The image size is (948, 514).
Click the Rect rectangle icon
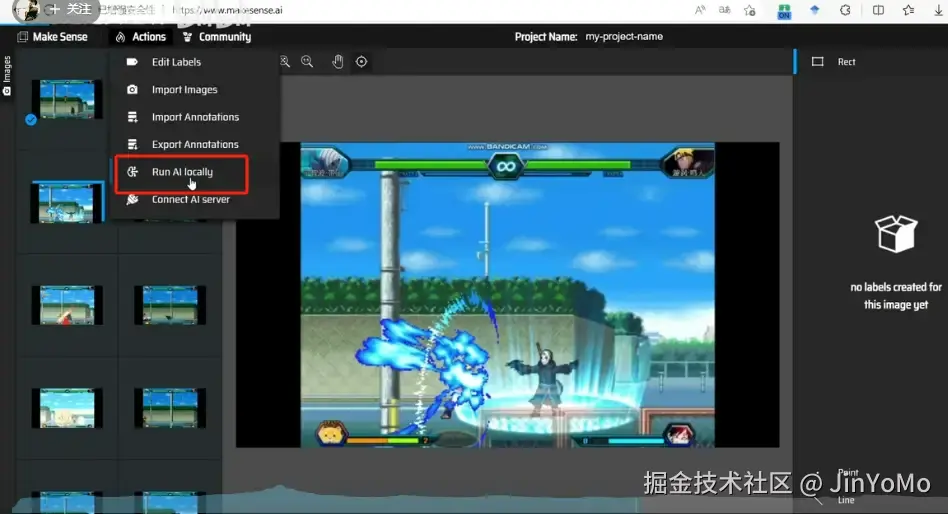(x=817, y=62)
